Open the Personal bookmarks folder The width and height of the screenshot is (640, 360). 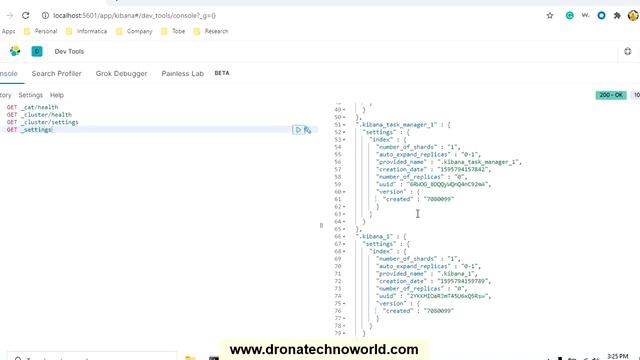(x=40, y=31)
